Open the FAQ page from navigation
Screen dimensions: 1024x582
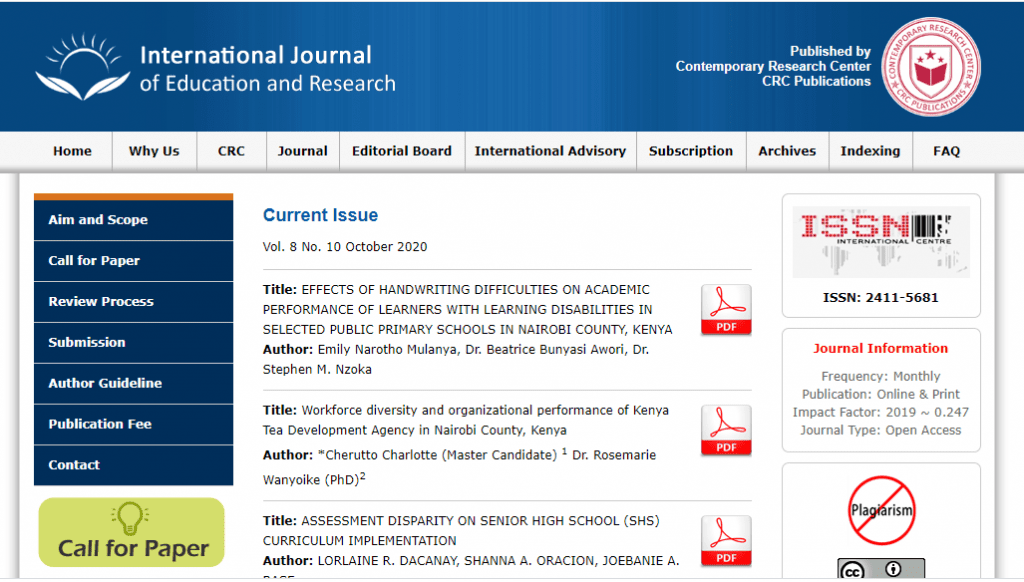[946, 151]
